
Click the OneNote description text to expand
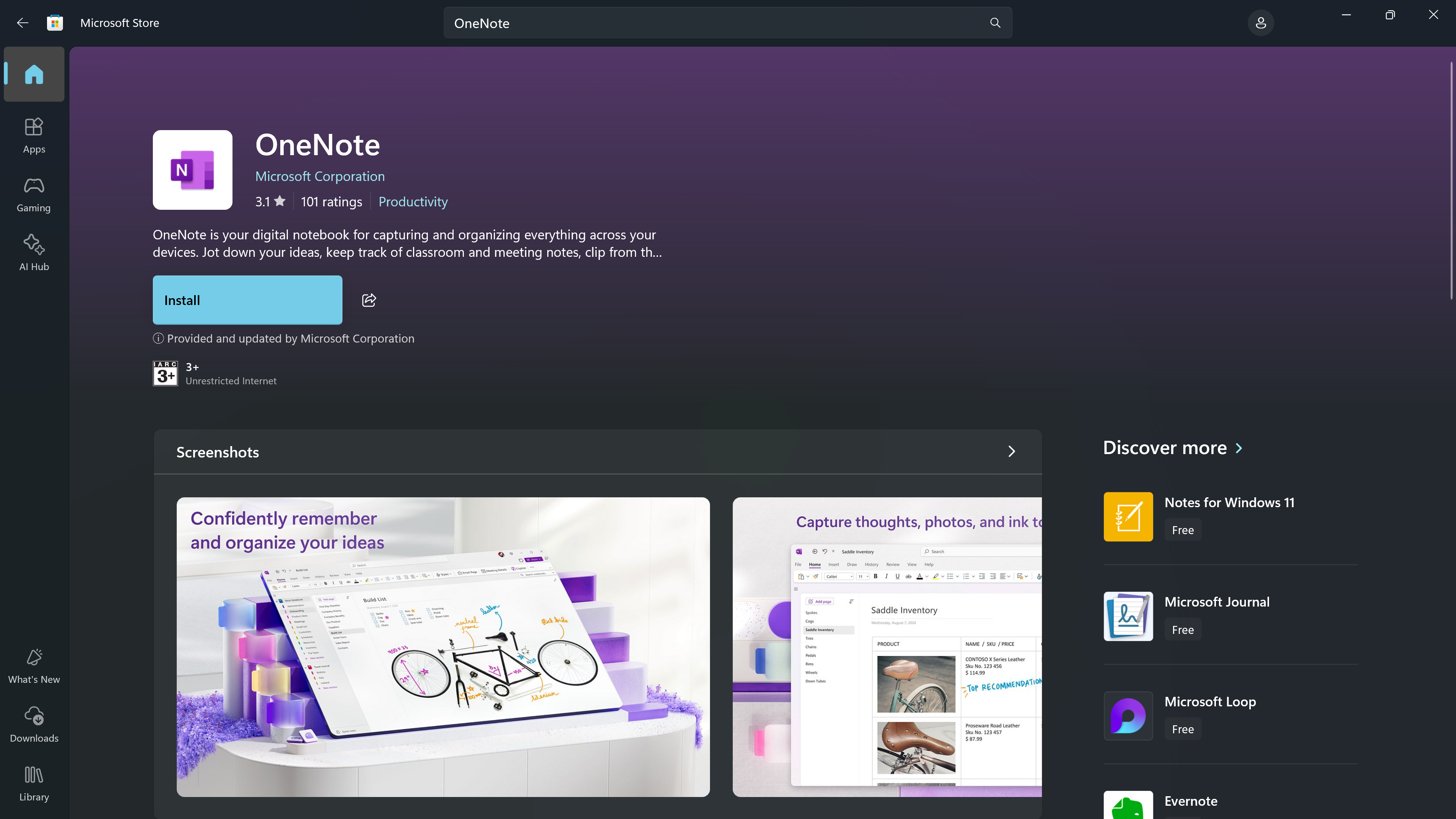coord(407,244)
